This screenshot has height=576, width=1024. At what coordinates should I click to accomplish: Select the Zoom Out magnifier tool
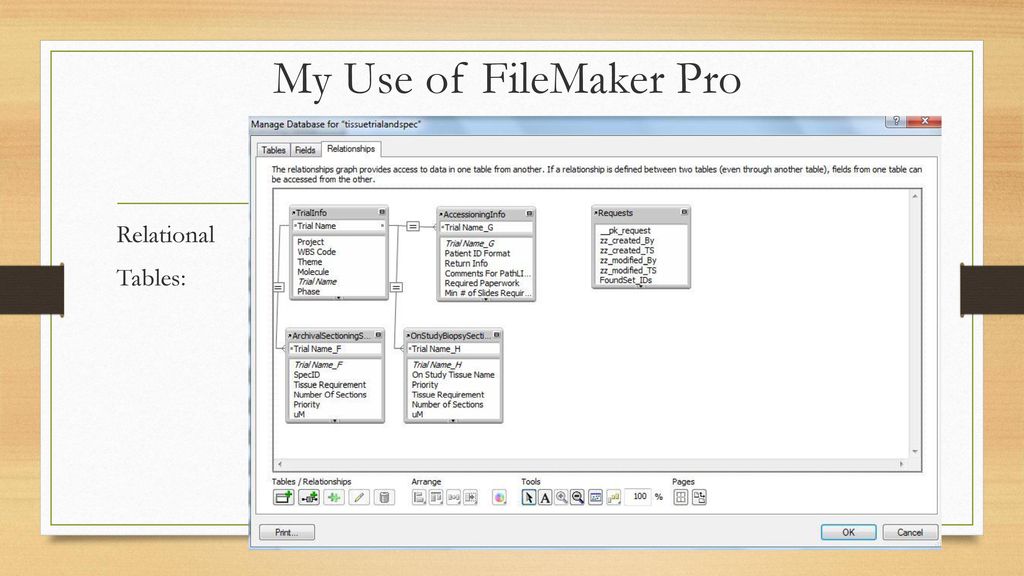tap(577, 498)
